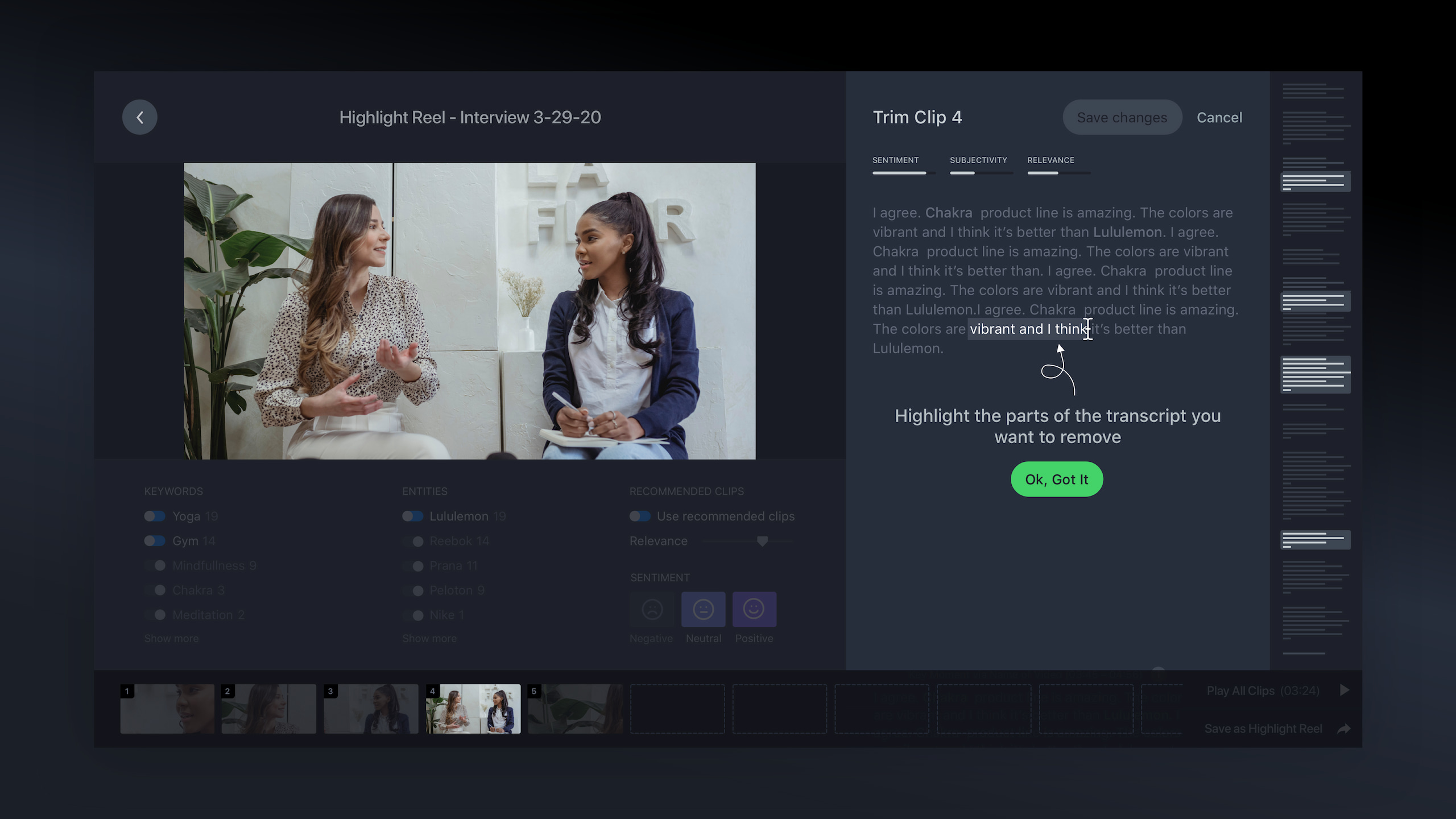The width and height of the screenshot is (1456, 819).
Task: Select the Positive sentiment smiley icon
Action: (x=754, y=609)
